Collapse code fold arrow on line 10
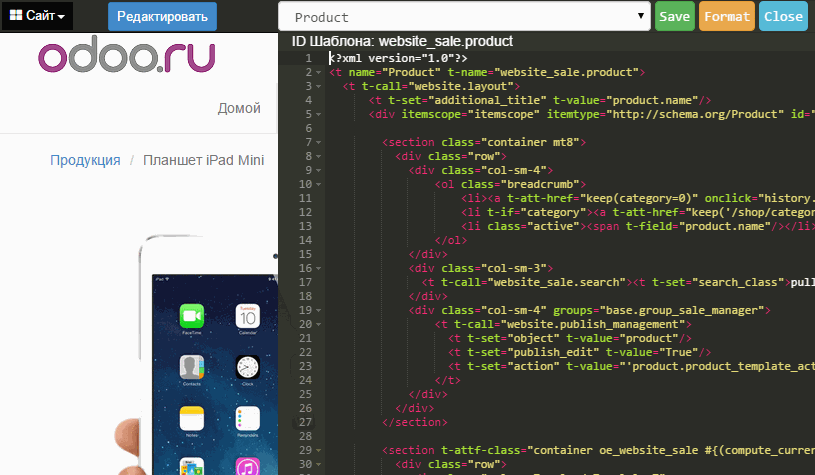 pyautogui.click(x=318, y=185)
